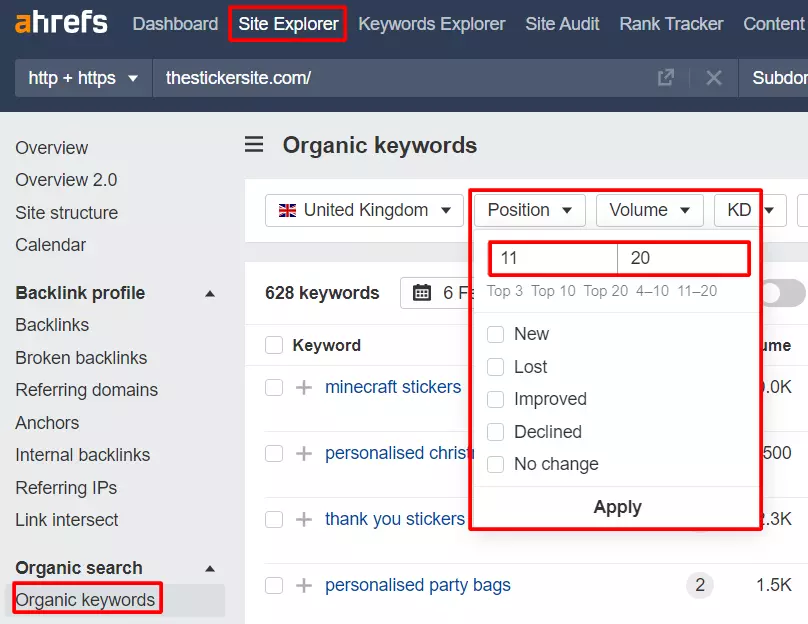Open Keywords Explorer tab
Image resolution: width=808 pixels, height=624 pixels.
(x=432, y=24)
